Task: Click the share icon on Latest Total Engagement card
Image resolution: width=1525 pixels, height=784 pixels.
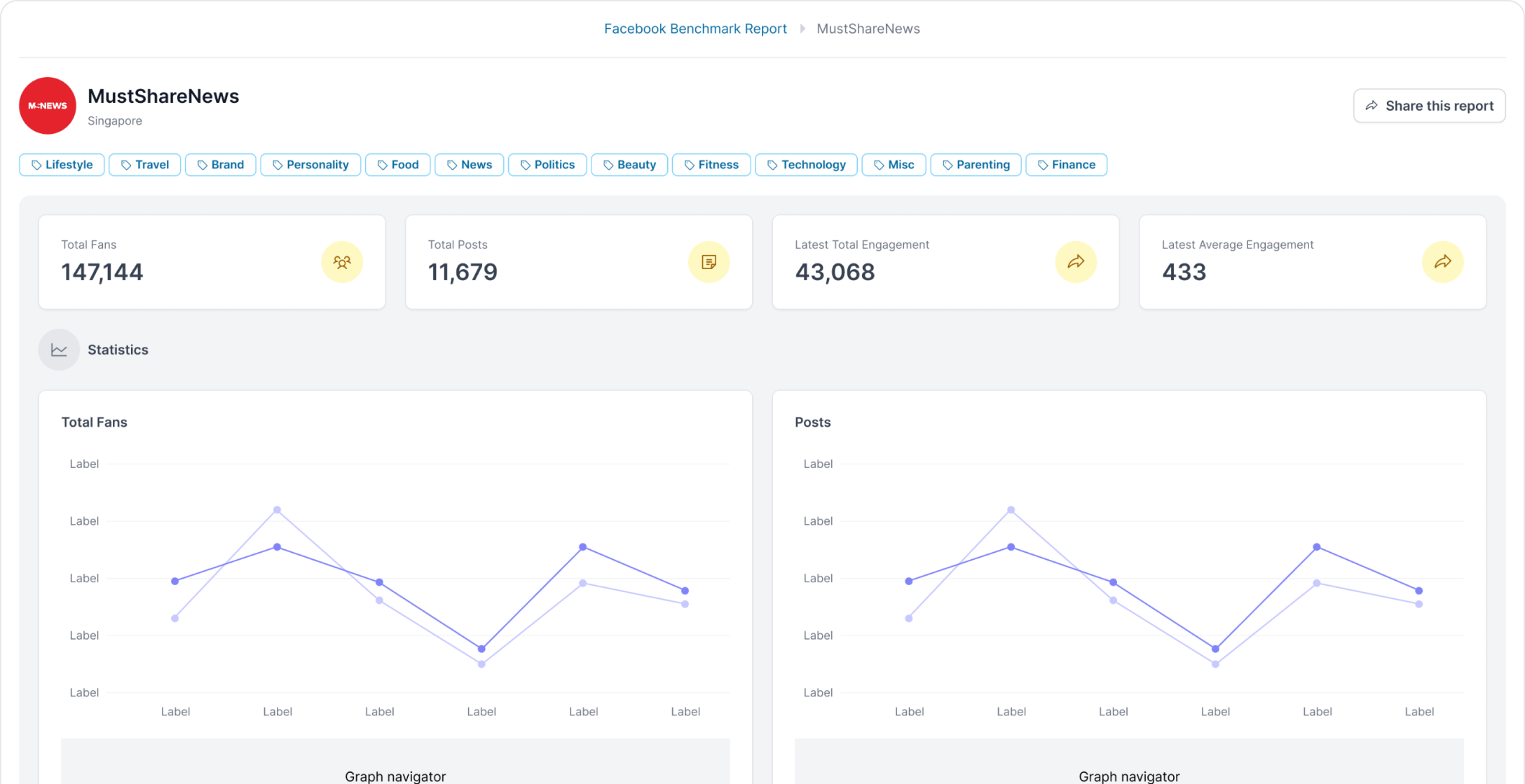Action: pyautogui.click(x=1076, y=262)
